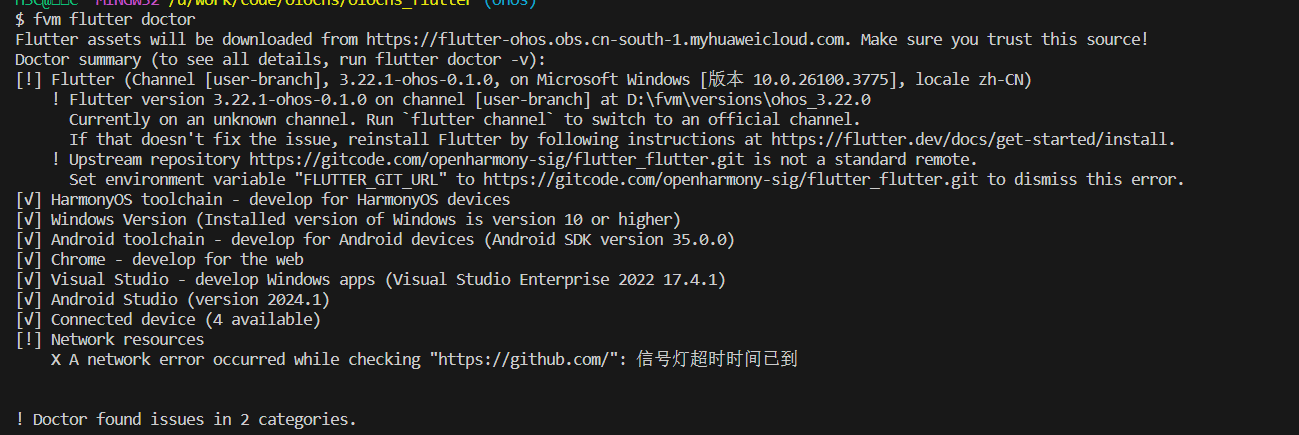Click the check mark beside Visual Studio
The width and height of the screenshot is (1299, 435).
point(29,279)
